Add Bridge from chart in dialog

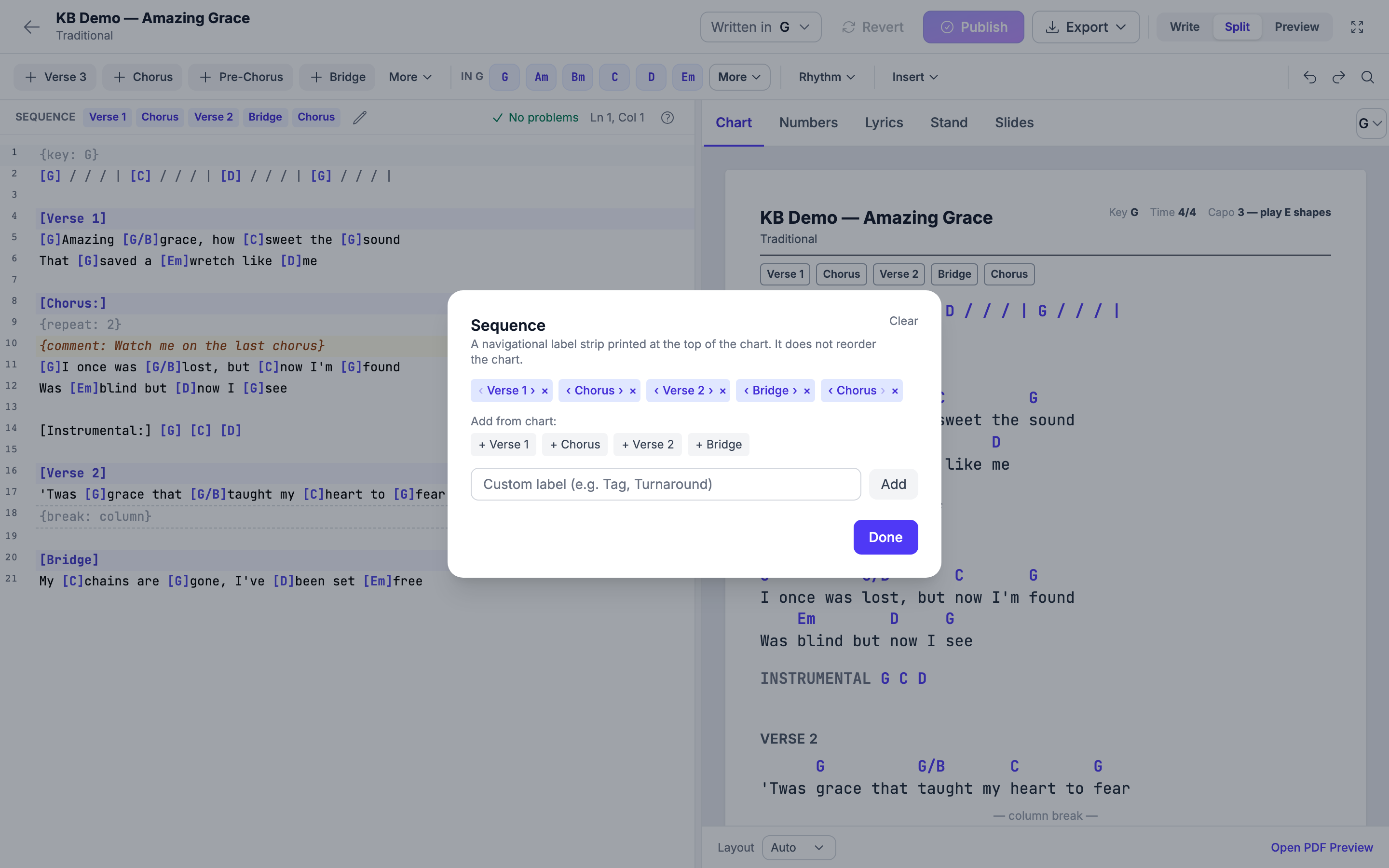[719, 445]
